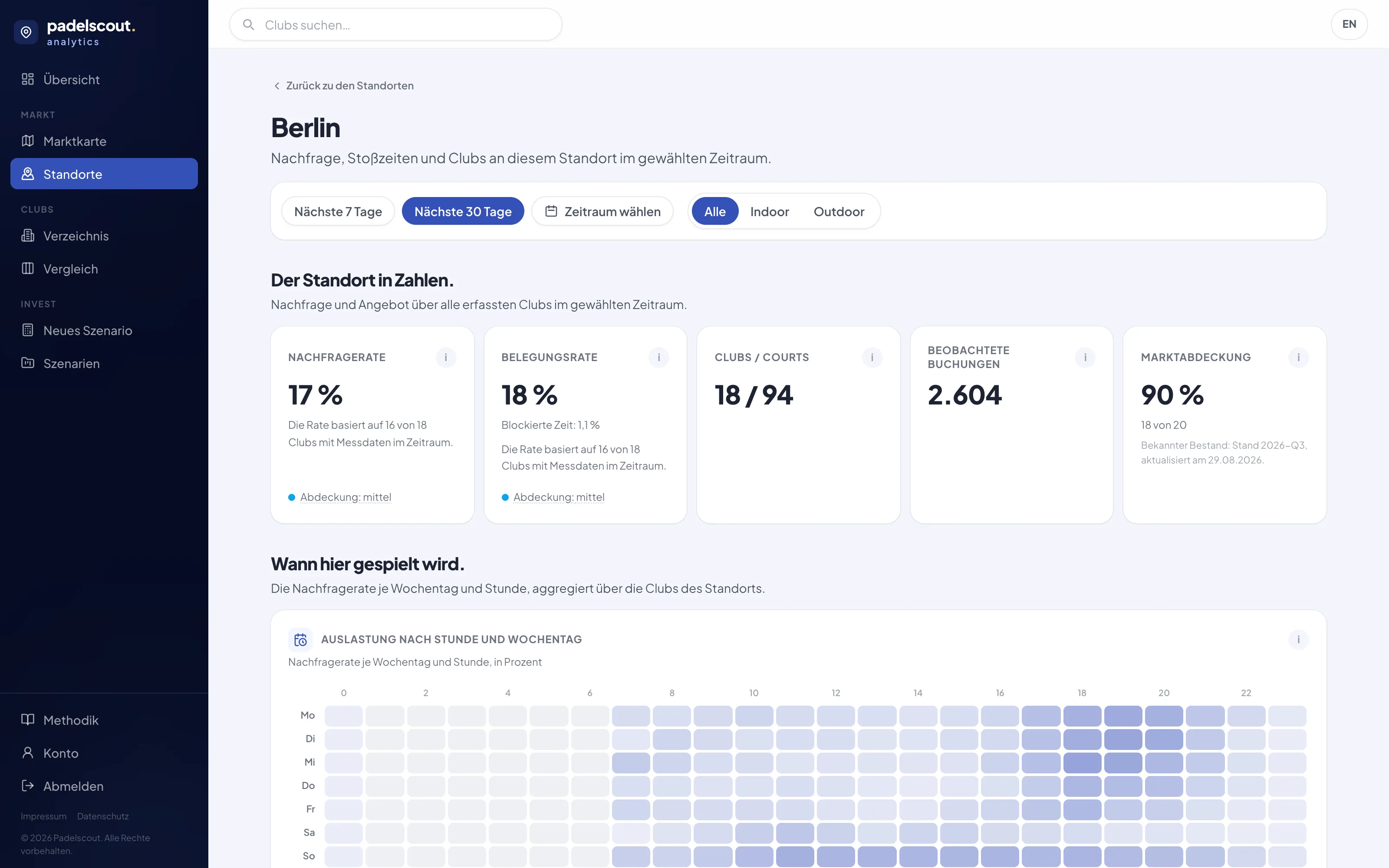Open Marktkarte from the sidebar

point(104,141)
